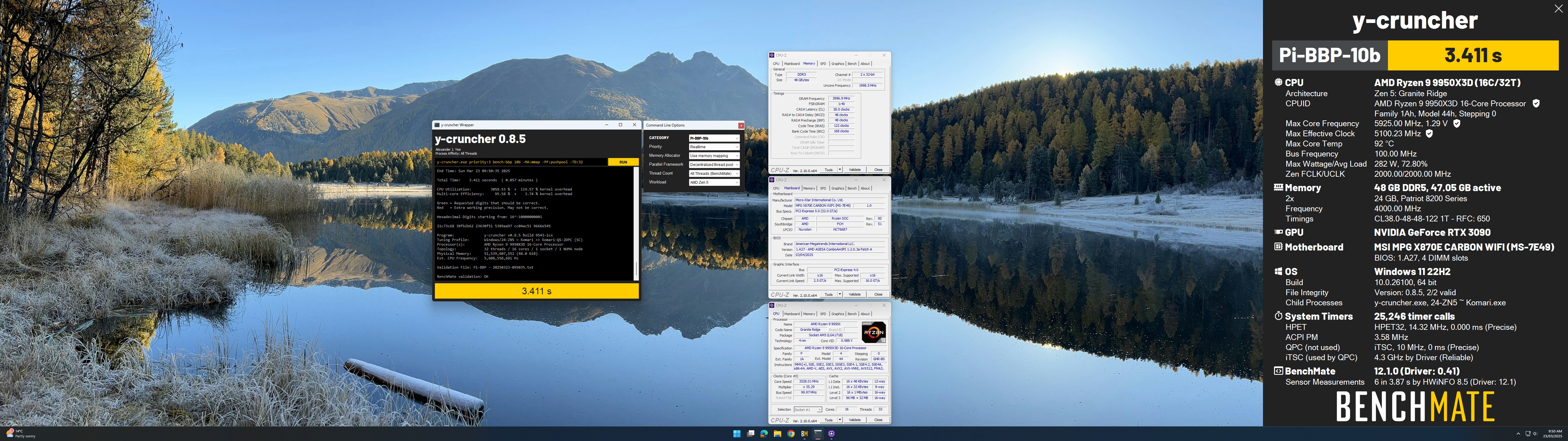Click Close in the Memory CPU-Z window
Viewport: 1568px width, 441px height.
(878, 170)
